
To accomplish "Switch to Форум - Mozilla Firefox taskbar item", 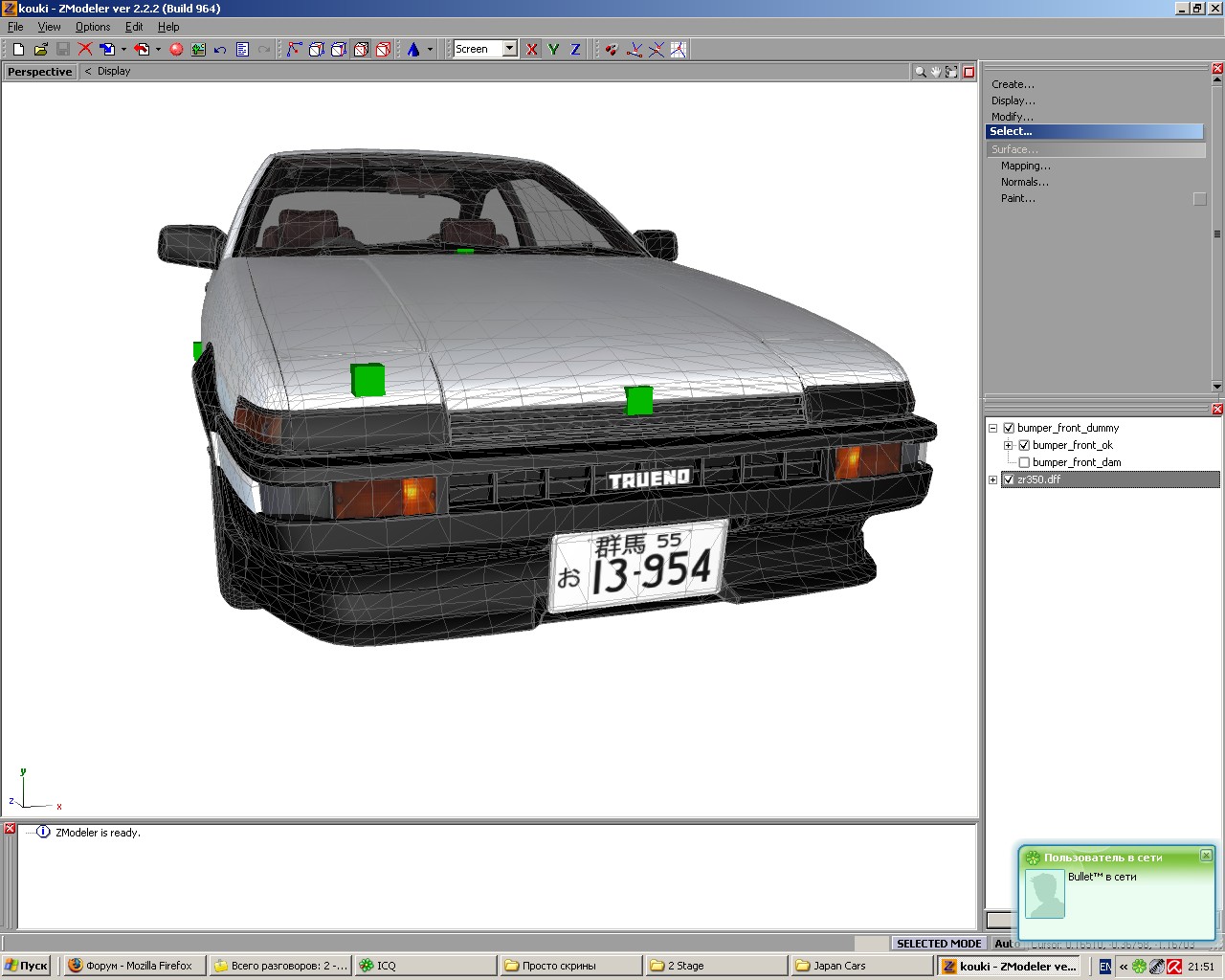I will click(x=135, y=966).
